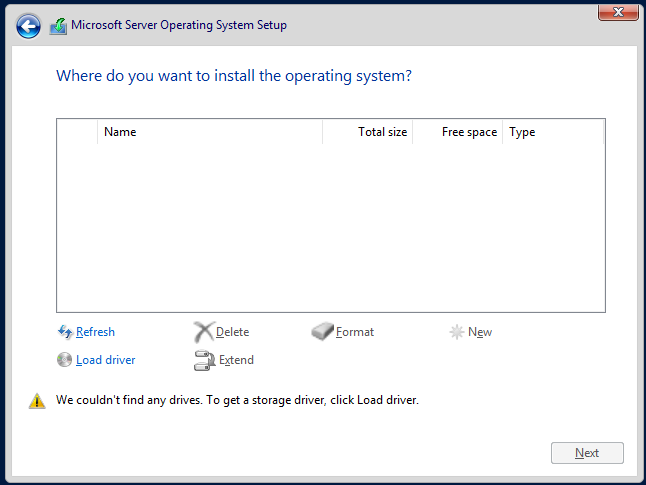Choose the New partition text link

point(480,332)
